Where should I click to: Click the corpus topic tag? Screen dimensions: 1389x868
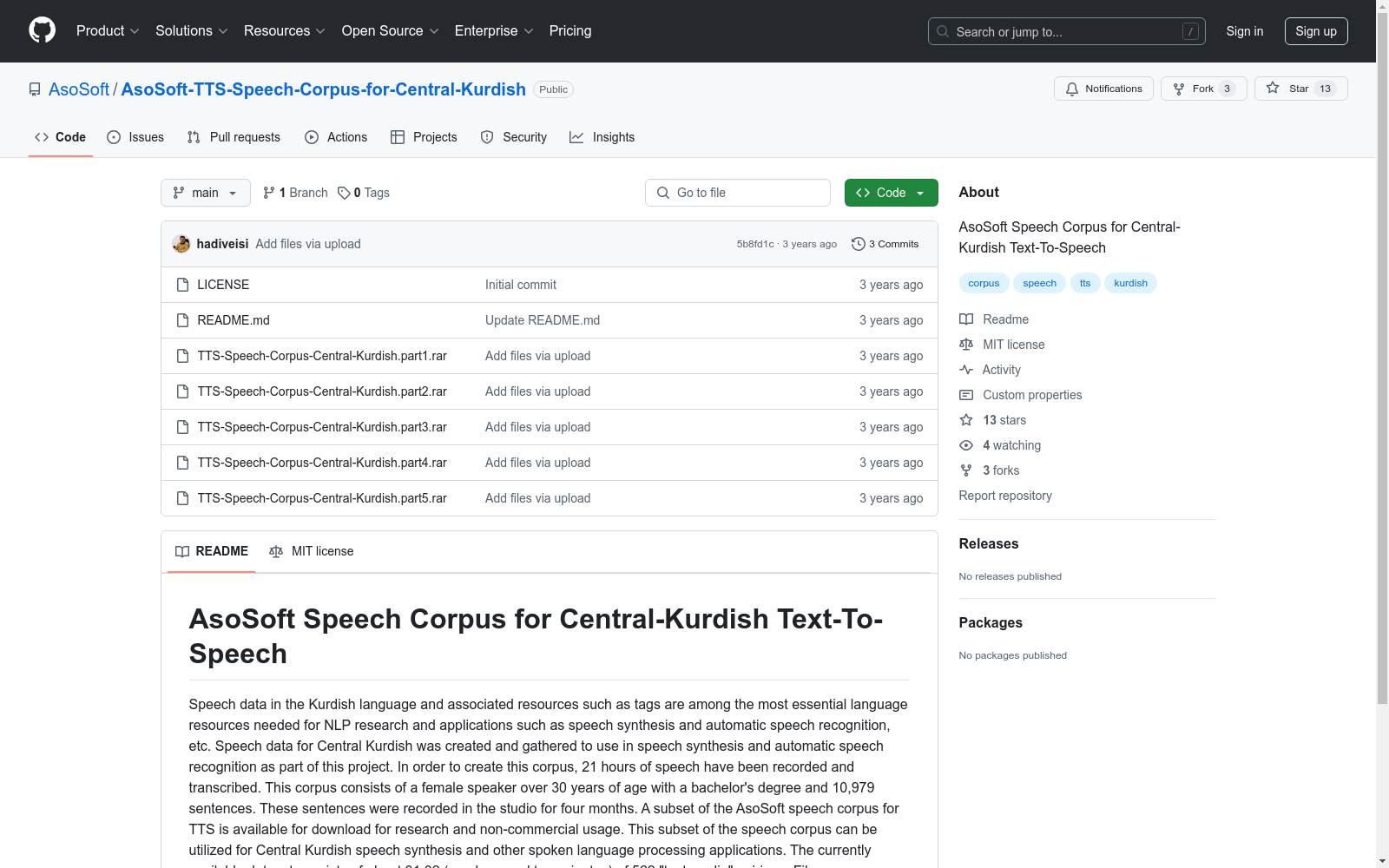[984, 283]
